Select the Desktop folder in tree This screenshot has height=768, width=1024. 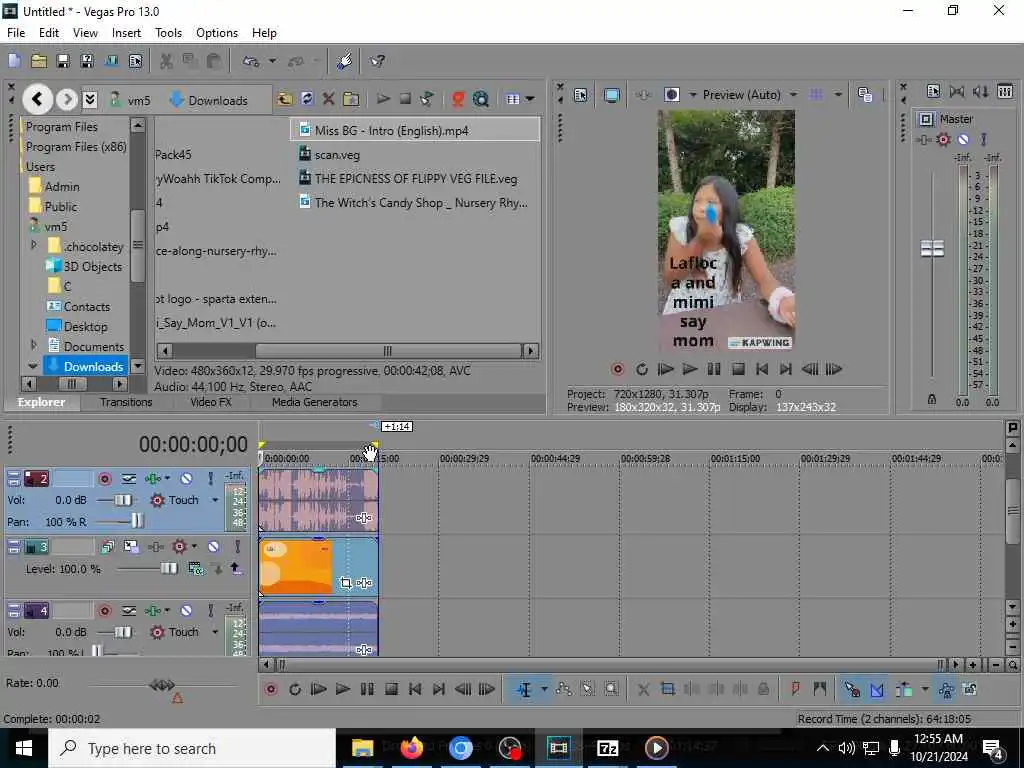pos(85,327)
